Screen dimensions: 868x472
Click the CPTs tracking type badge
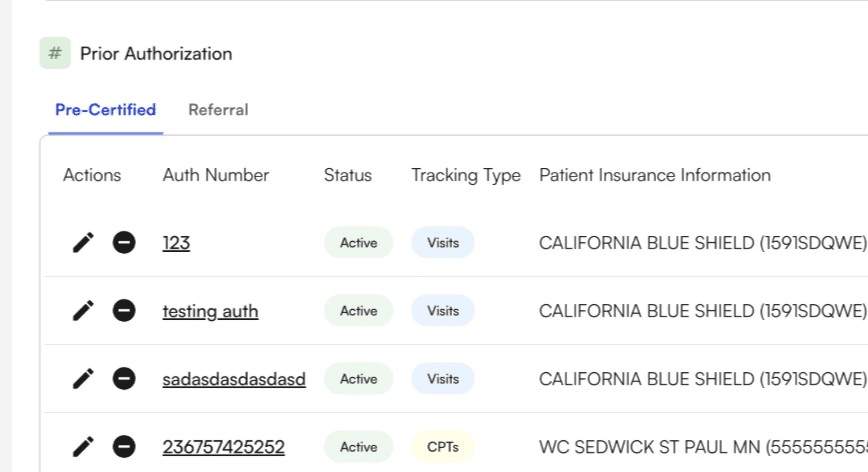click(442, 447)
